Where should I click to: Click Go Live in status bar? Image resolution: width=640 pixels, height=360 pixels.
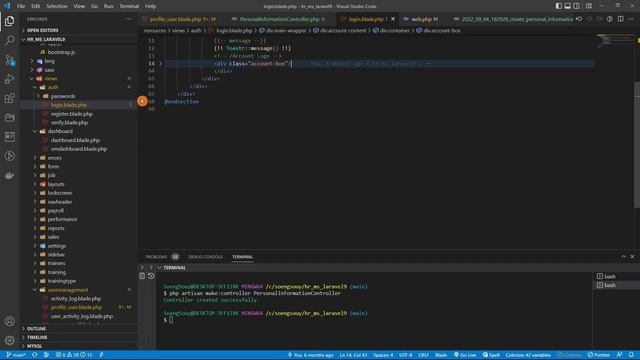[465, 355]
